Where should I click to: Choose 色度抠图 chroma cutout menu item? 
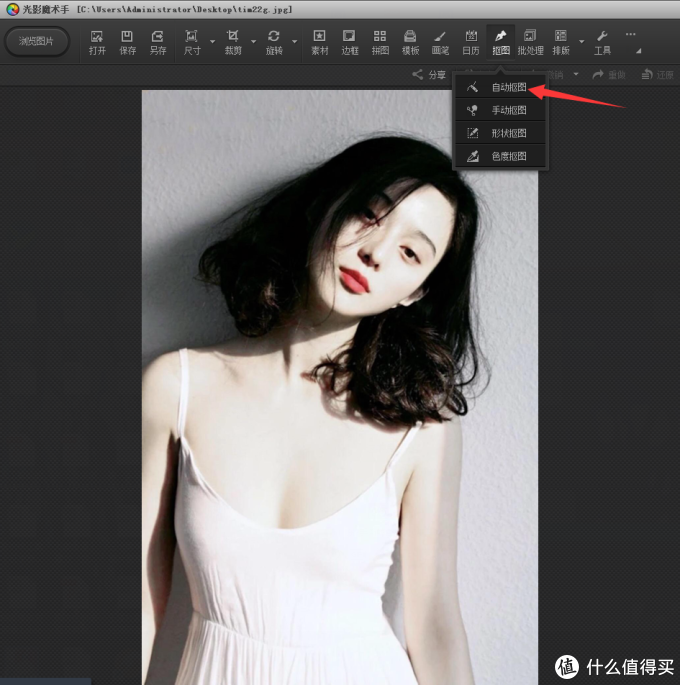(501, 156)
